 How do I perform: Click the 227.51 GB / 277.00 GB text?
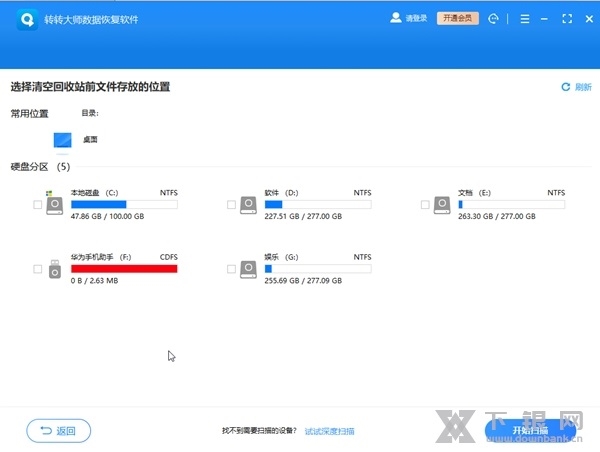click(303, 216)
